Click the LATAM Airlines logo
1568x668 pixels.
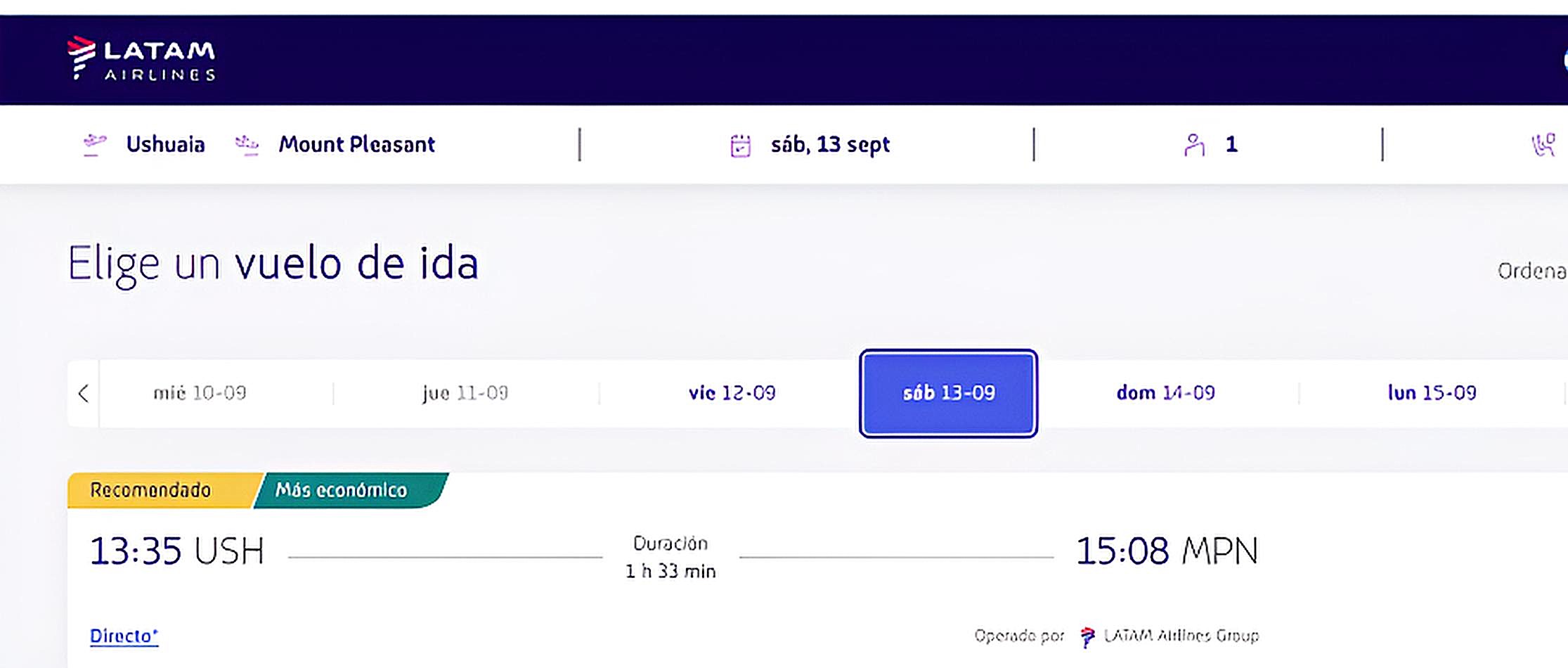click(141, 58)
